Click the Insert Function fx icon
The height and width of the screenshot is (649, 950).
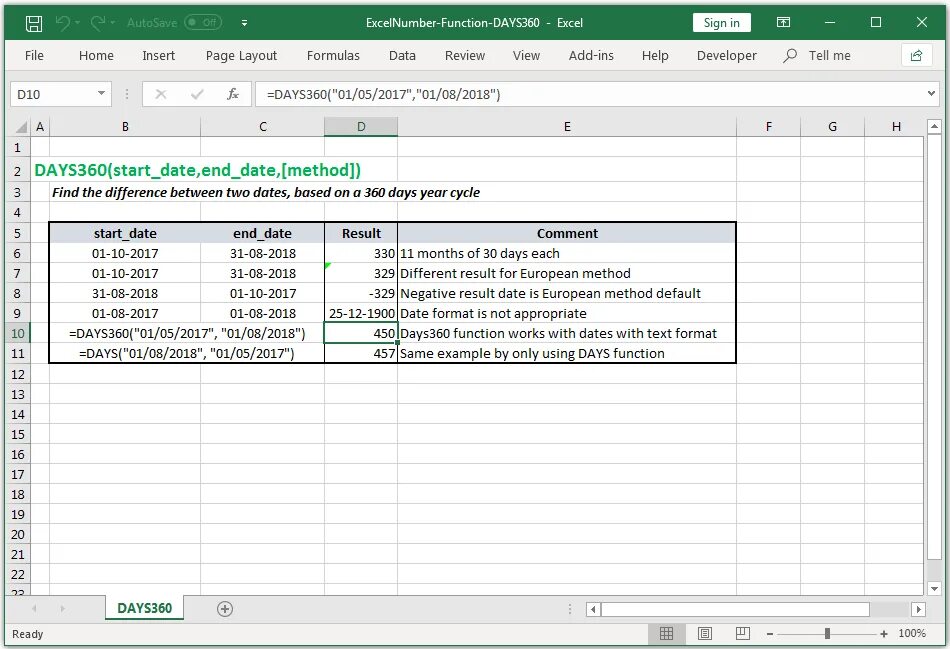pyautogui.click(x=233, y=95)
